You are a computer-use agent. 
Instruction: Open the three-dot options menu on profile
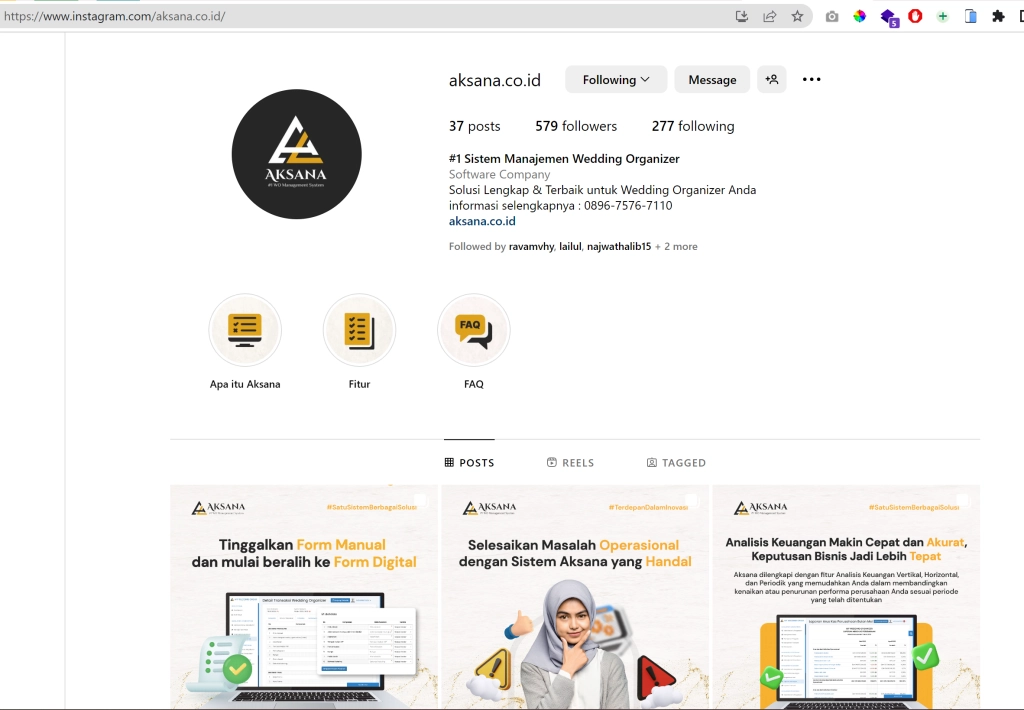point(812,80)
